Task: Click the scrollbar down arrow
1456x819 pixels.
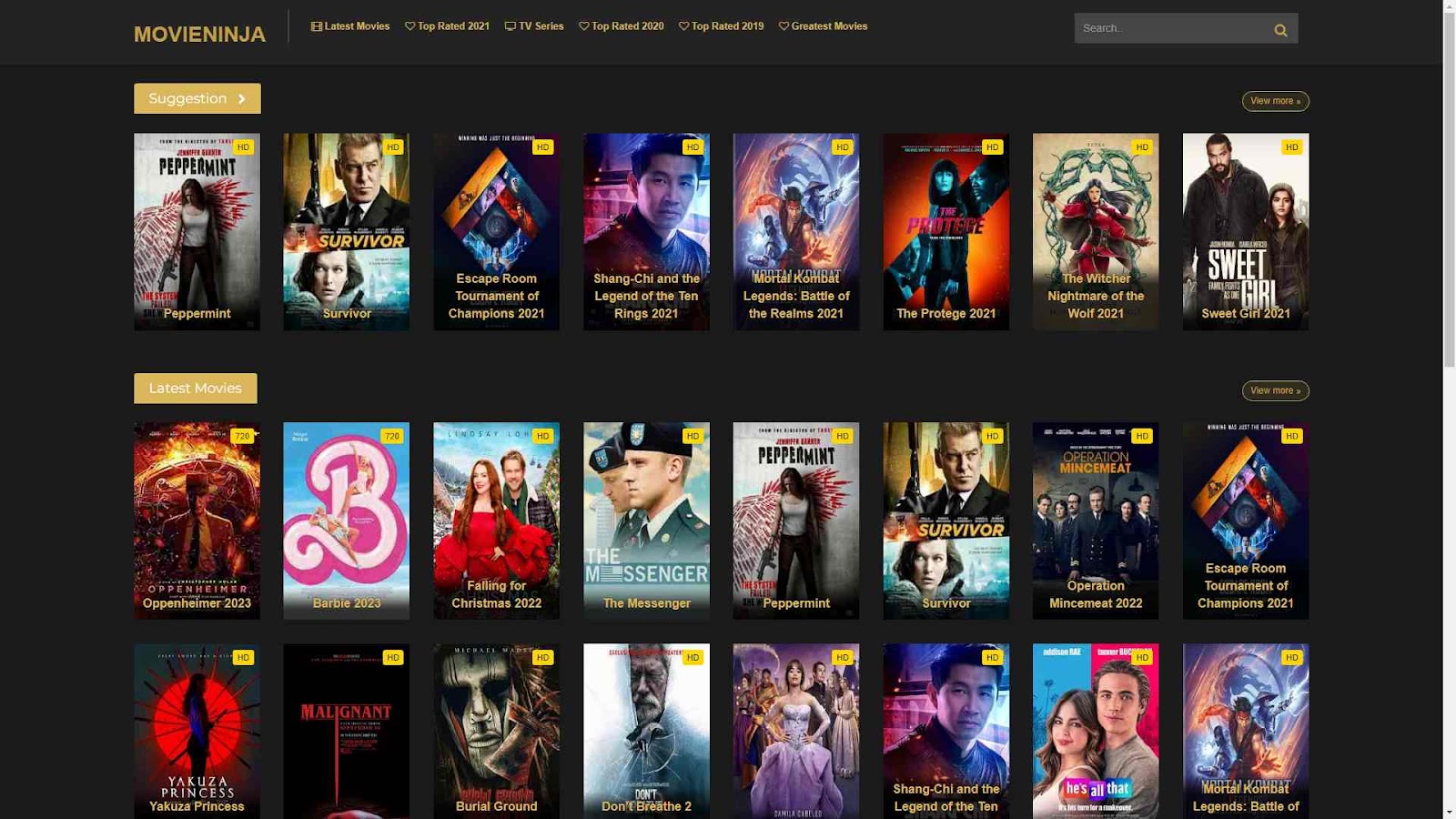Action: click(x=1449, y=812)
